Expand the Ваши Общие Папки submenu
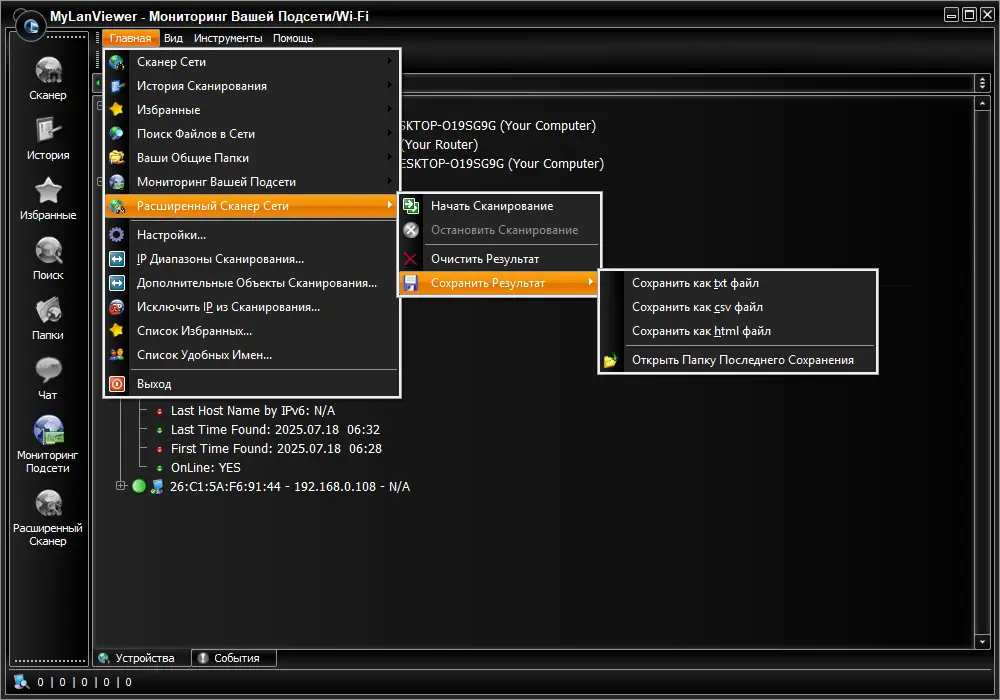The height and width of the screenshot is (700, 1000). coord(252,157)
